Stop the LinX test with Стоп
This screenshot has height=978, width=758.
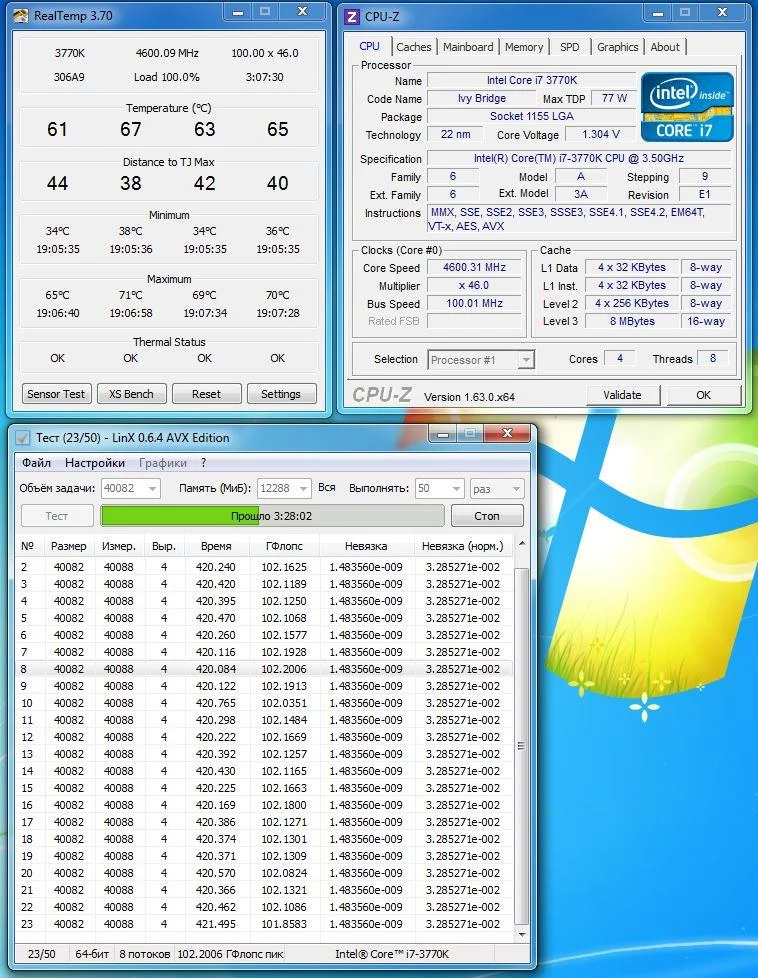[x=487, y=516]
